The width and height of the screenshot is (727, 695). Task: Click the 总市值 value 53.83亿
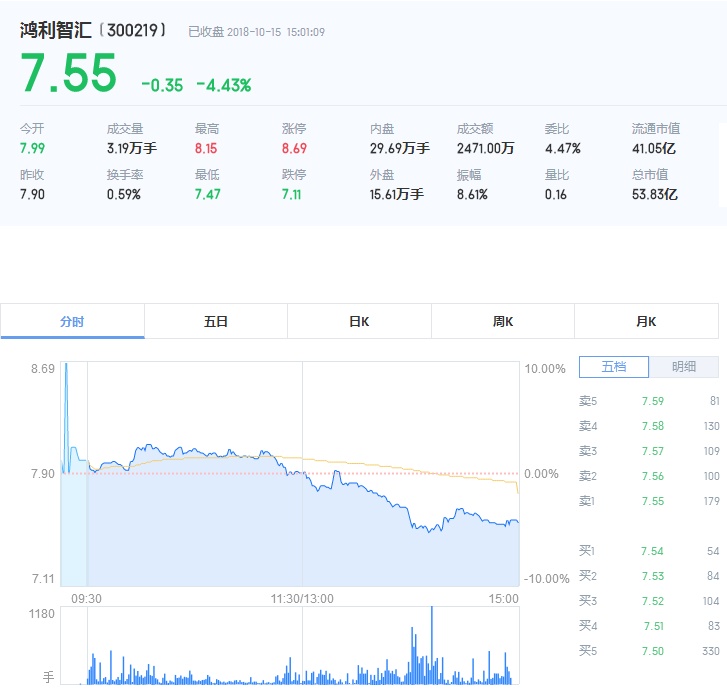coord(655,194)
